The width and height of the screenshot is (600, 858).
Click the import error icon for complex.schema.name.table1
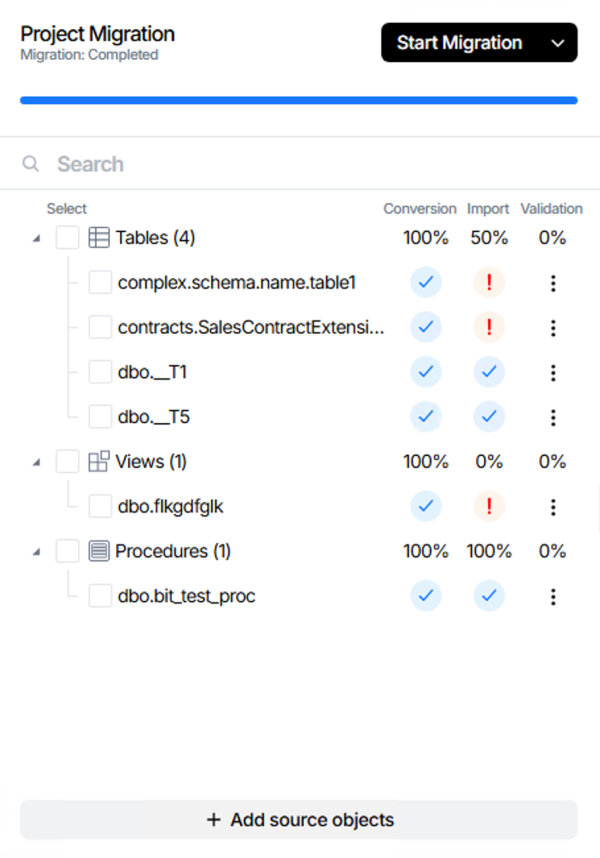[x=489, y=283]
